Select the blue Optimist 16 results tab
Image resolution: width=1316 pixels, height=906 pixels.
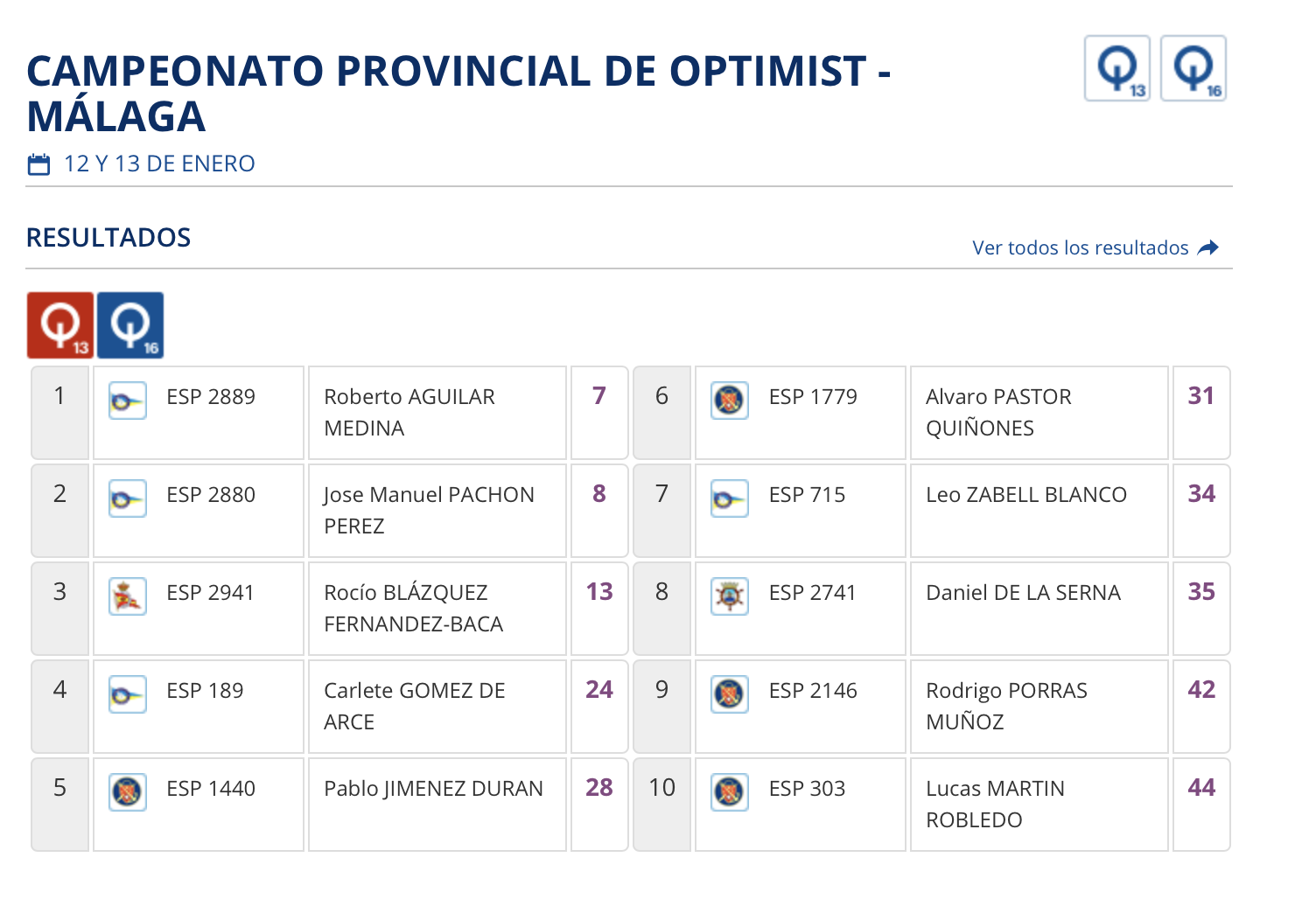point(130,325)
